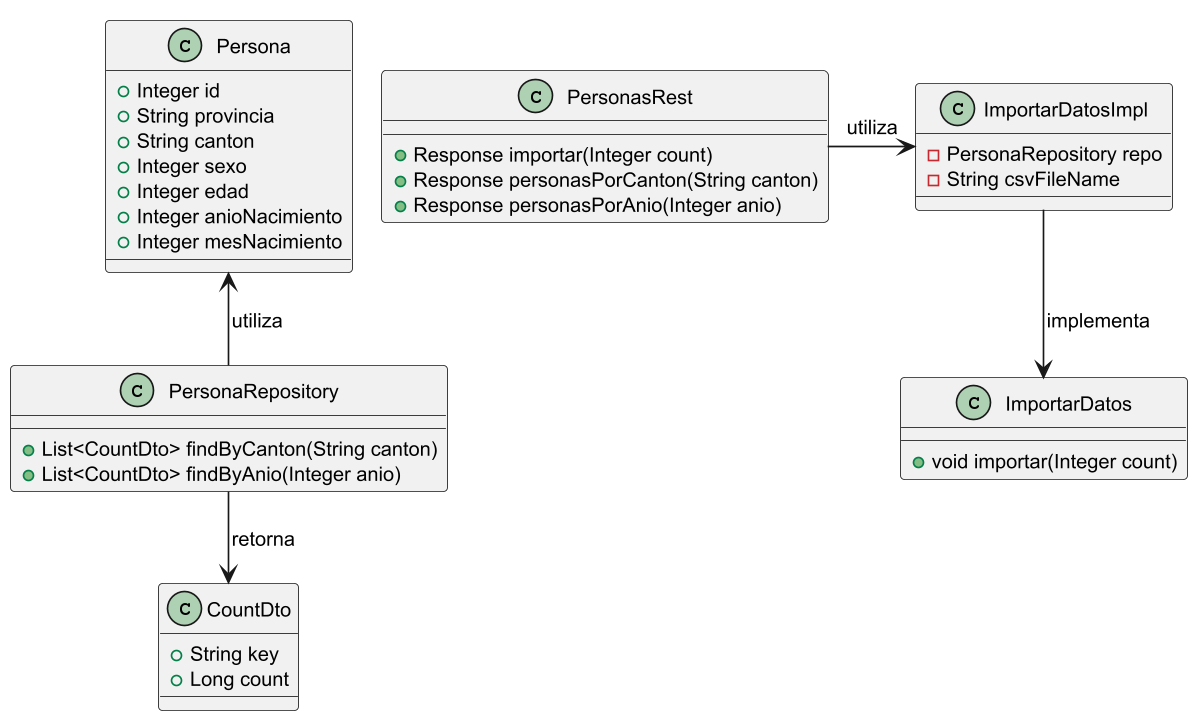Click the PersonasRest class circle icon
Image resolution: width=1197 pixels, height=720 pixels.
535,97
